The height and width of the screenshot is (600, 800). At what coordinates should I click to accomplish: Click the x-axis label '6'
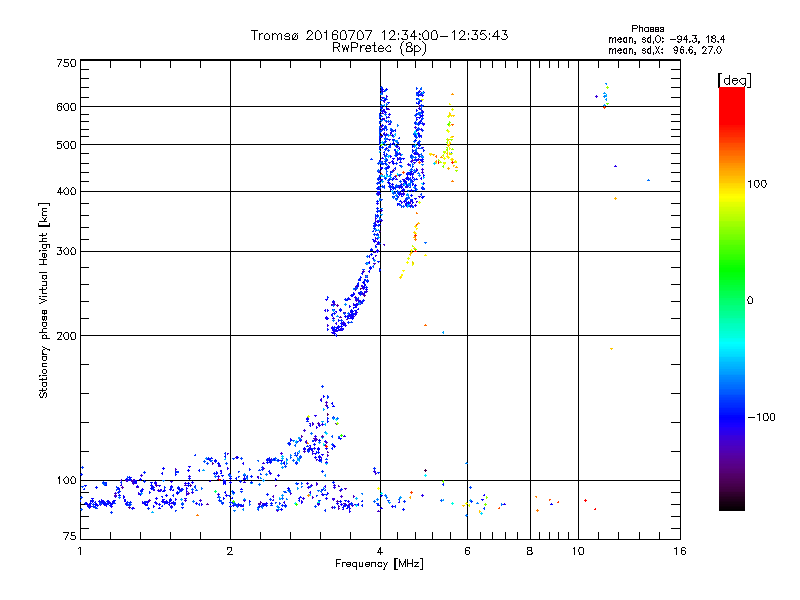coord(467,551)
